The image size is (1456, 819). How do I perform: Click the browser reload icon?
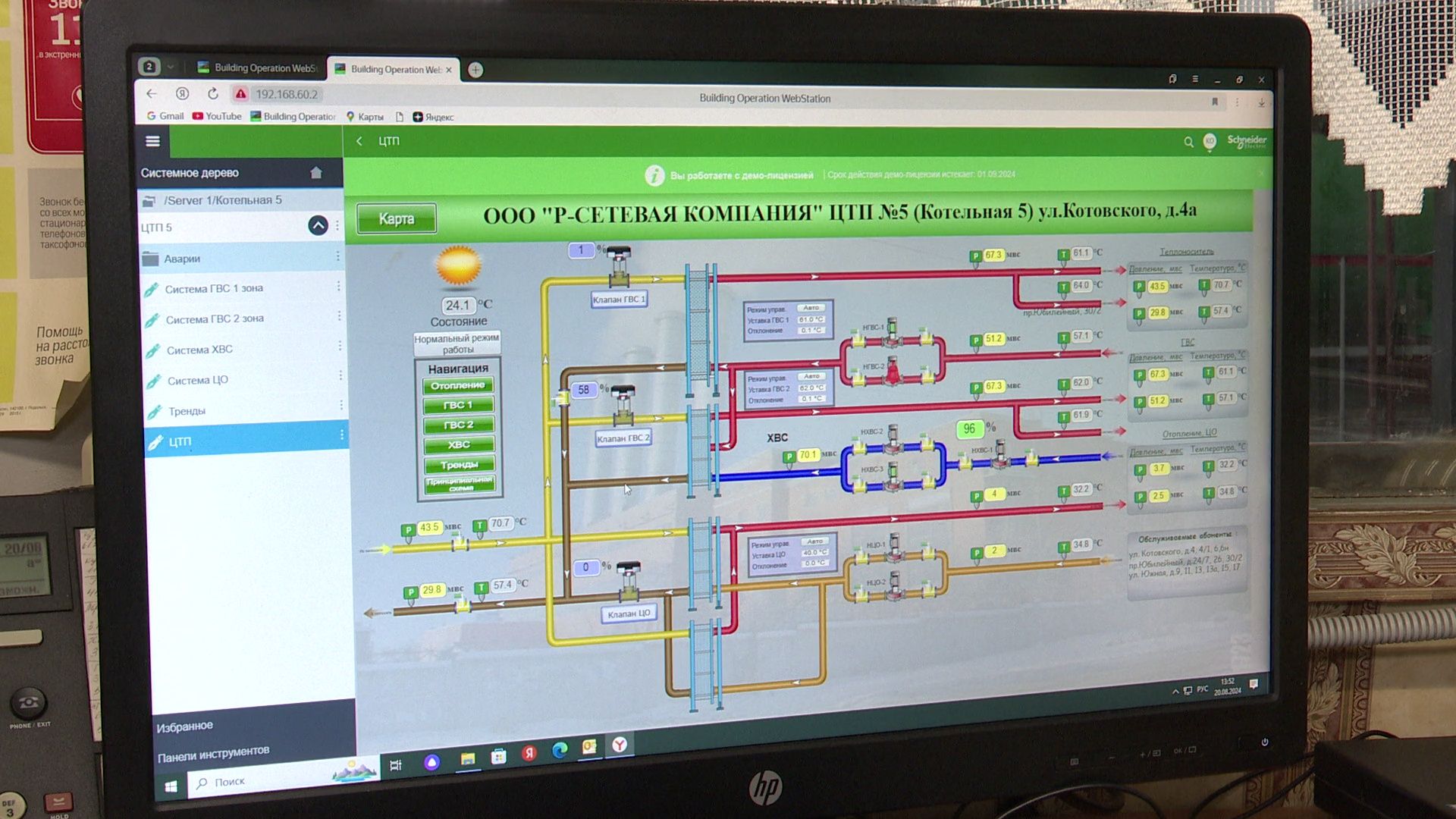(213, 94)
